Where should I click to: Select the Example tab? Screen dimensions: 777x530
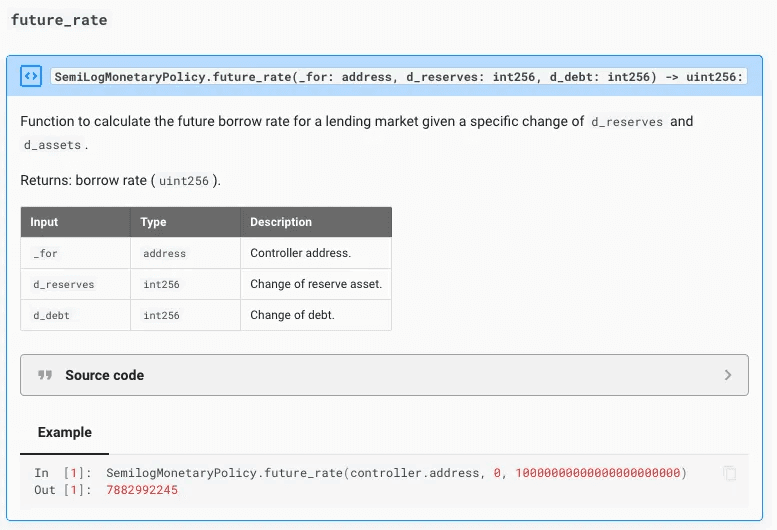65,433
